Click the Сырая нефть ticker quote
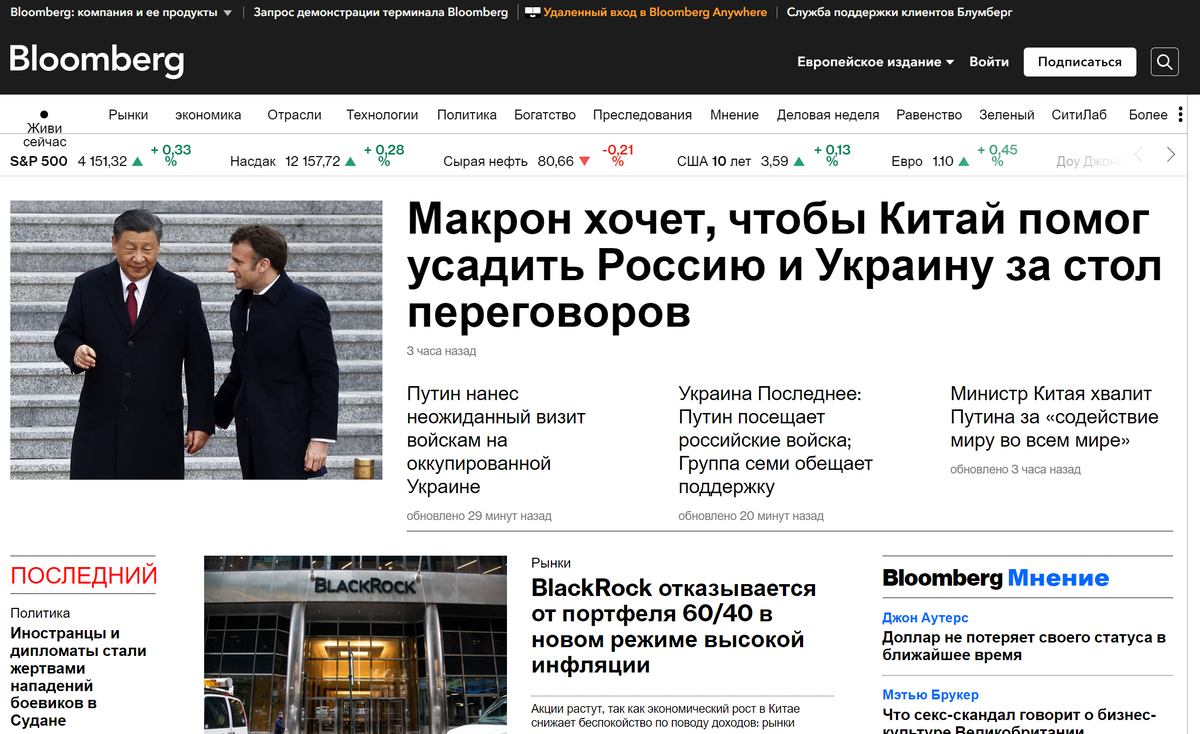The width and height of the screenshot is (1200, 734). tap(539, 158)
